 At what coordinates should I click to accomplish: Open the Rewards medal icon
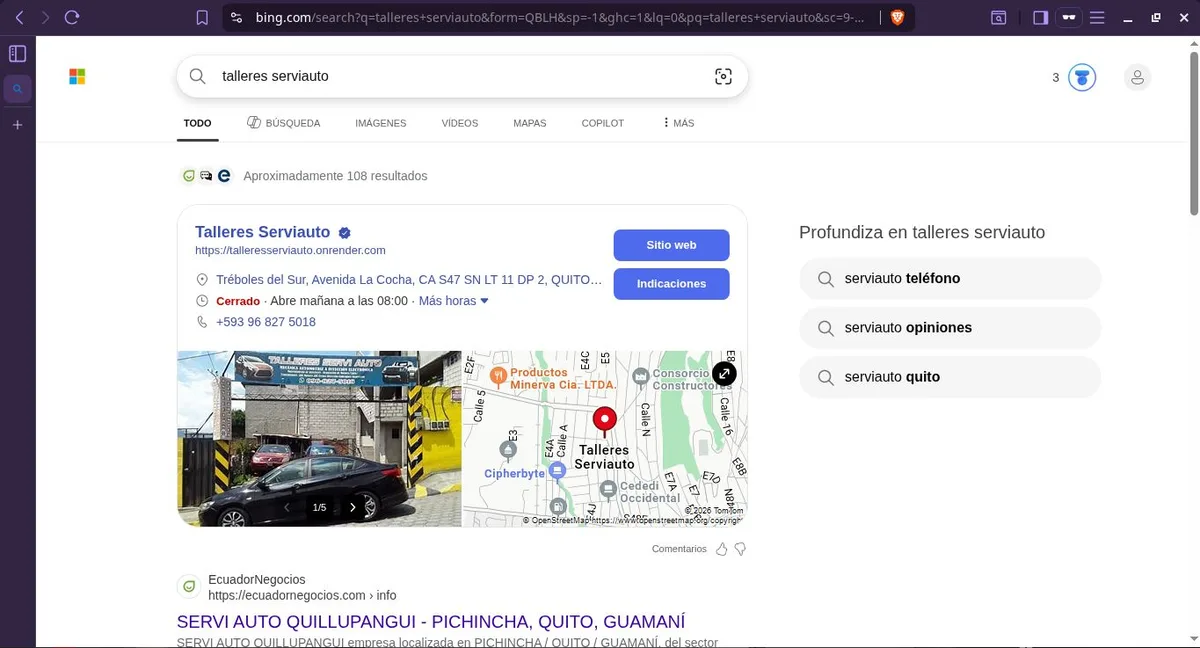tap(1082, 77)
